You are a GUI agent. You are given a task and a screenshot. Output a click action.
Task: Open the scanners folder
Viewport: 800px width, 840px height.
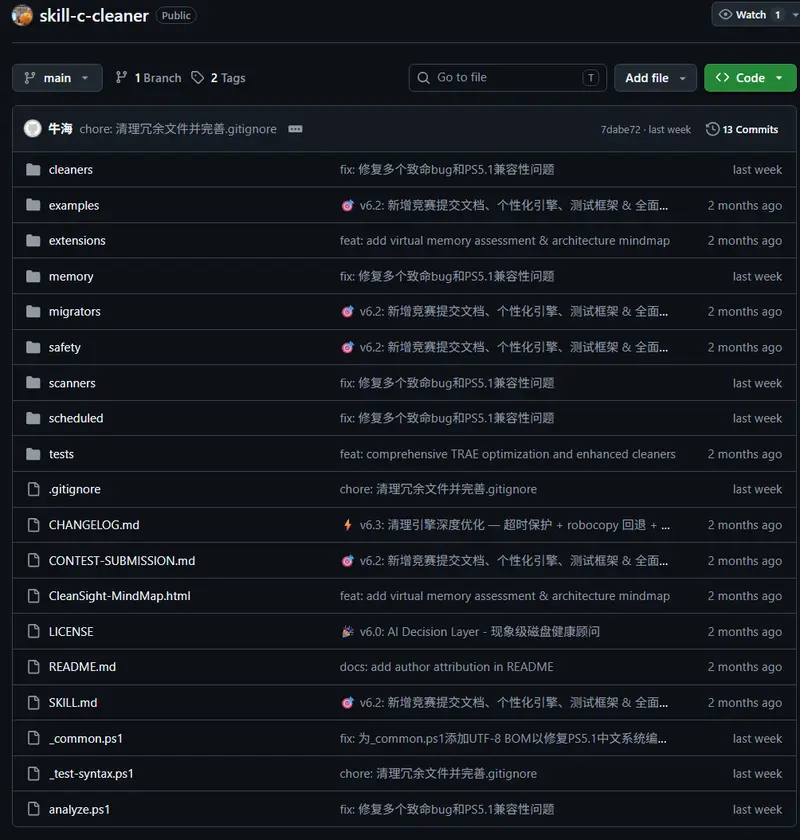72,383
